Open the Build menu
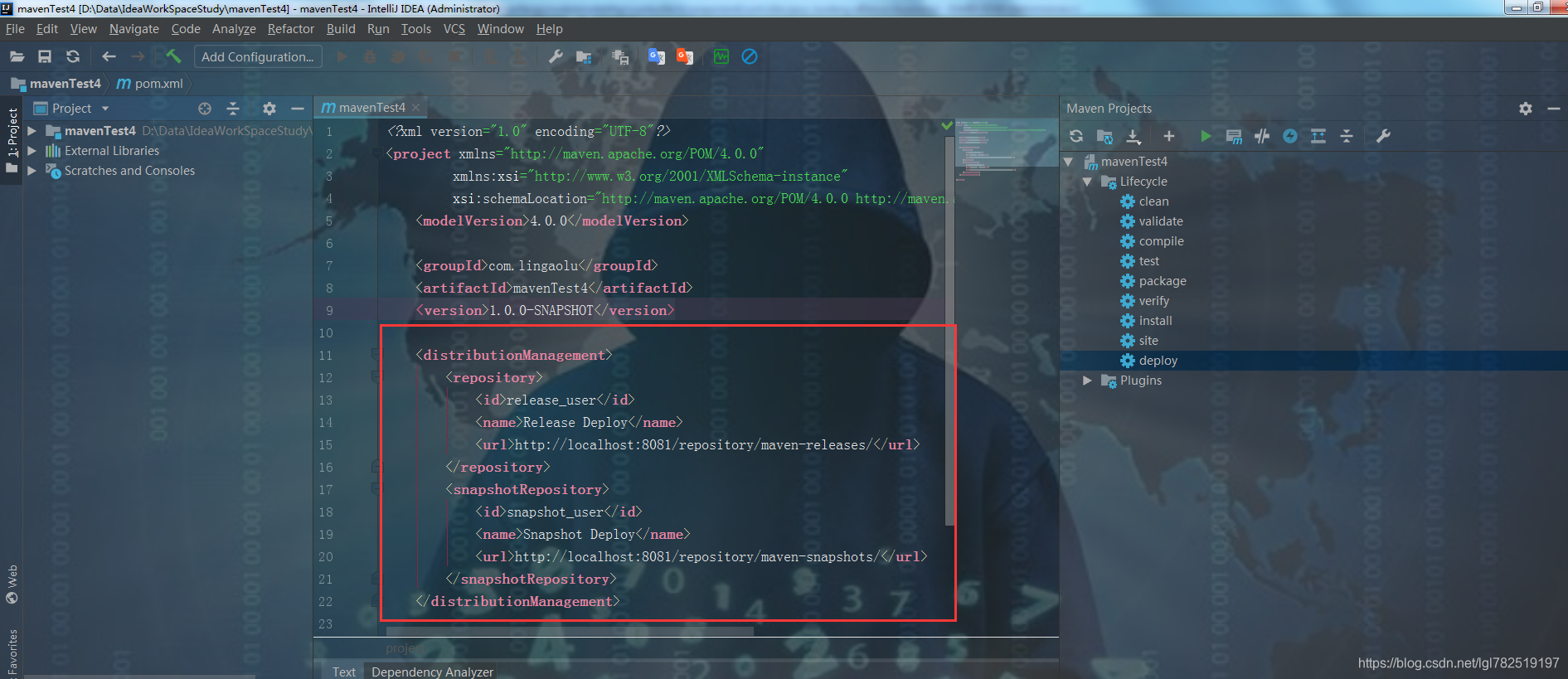Image resolution: width=1568 pixels, height=679 pixels. click(x=341, y=29)
